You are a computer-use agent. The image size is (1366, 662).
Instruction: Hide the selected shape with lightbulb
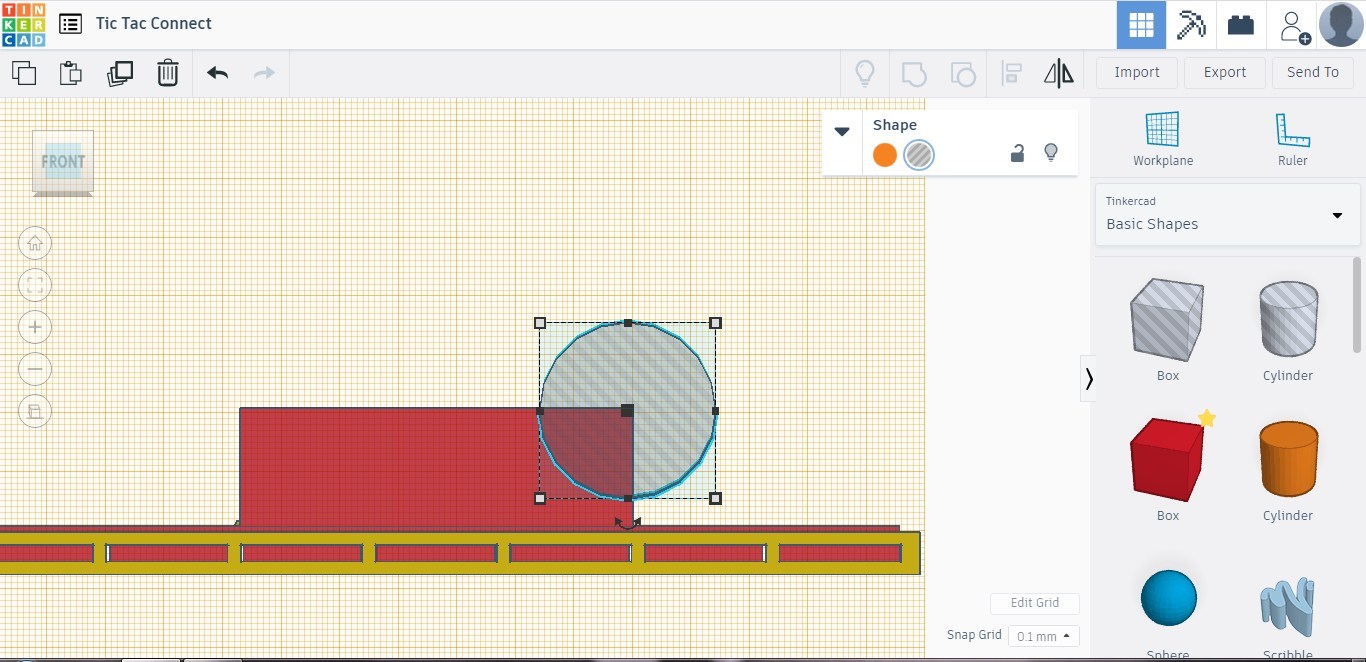[x=1051, y=153]
